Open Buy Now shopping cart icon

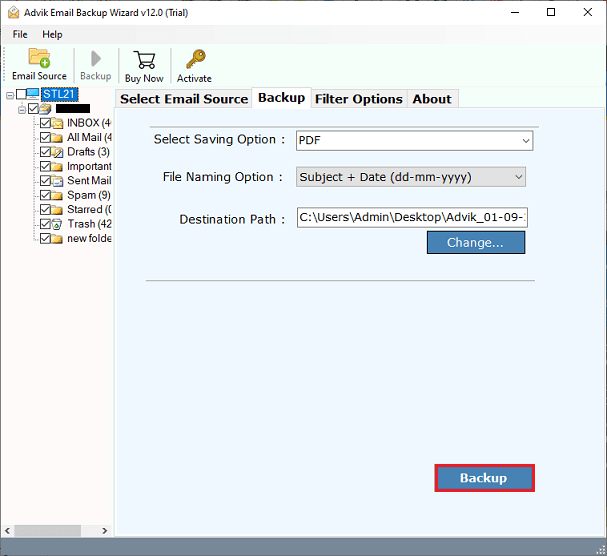(x=144, y=60)
